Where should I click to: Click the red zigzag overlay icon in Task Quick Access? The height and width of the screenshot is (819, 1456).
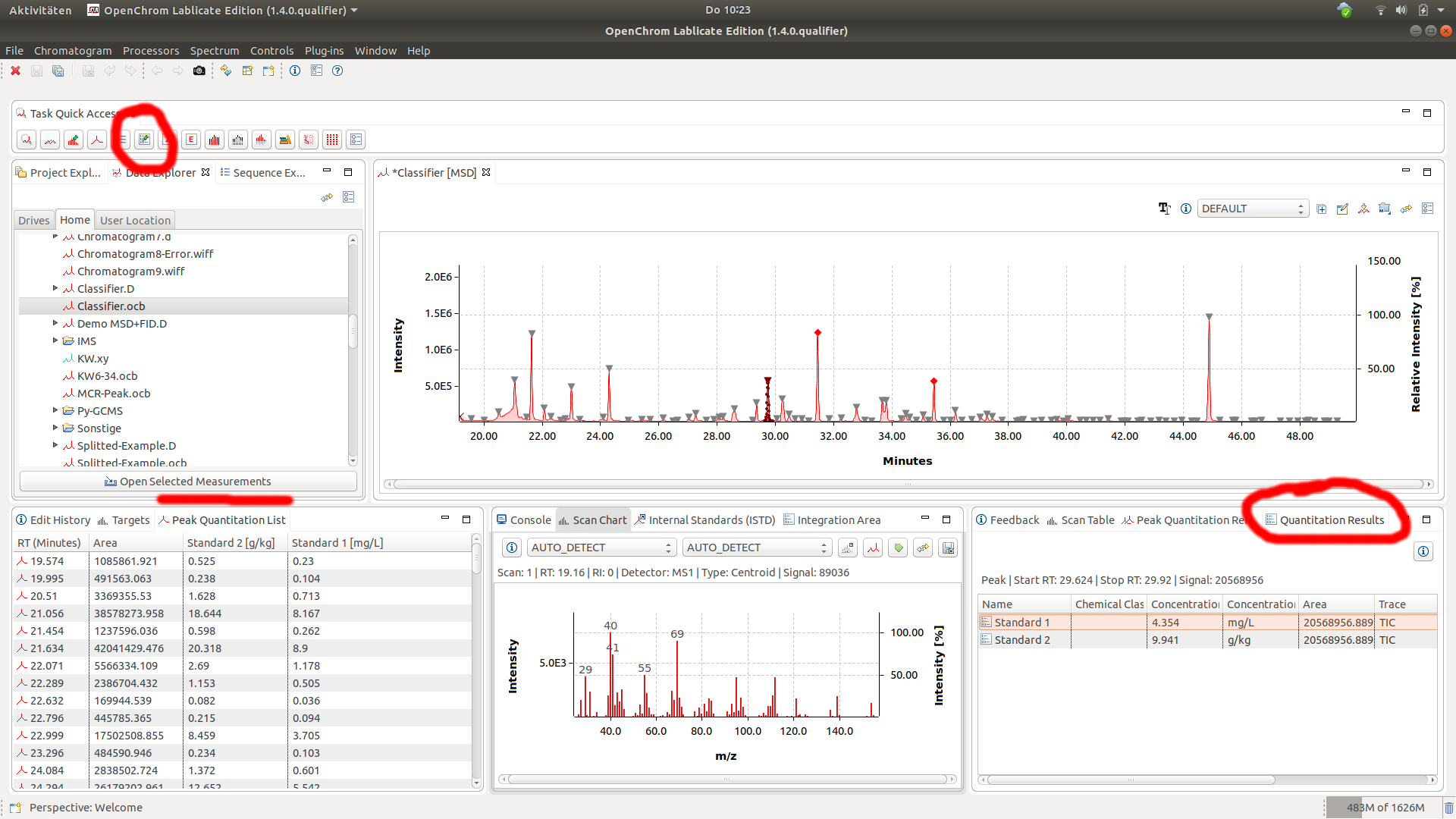click(x=50, y=140)
